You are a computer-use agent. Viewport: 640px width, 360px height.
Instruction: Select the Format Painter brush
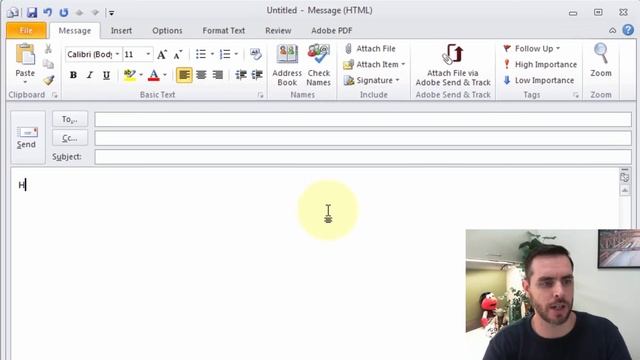click(48, 80)
